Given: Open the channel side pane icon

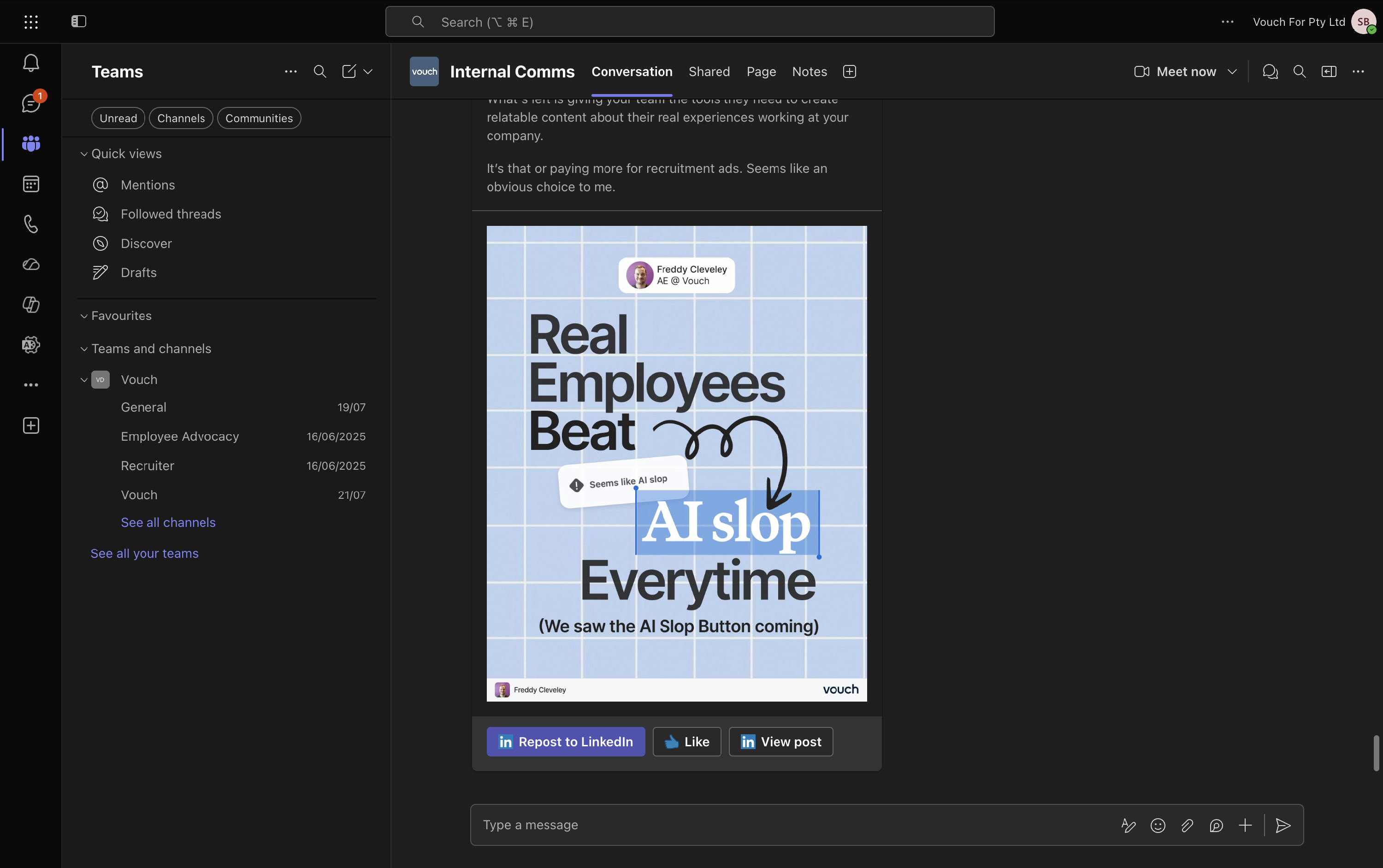Looking at the screenshot, I should click(1329, 72).
